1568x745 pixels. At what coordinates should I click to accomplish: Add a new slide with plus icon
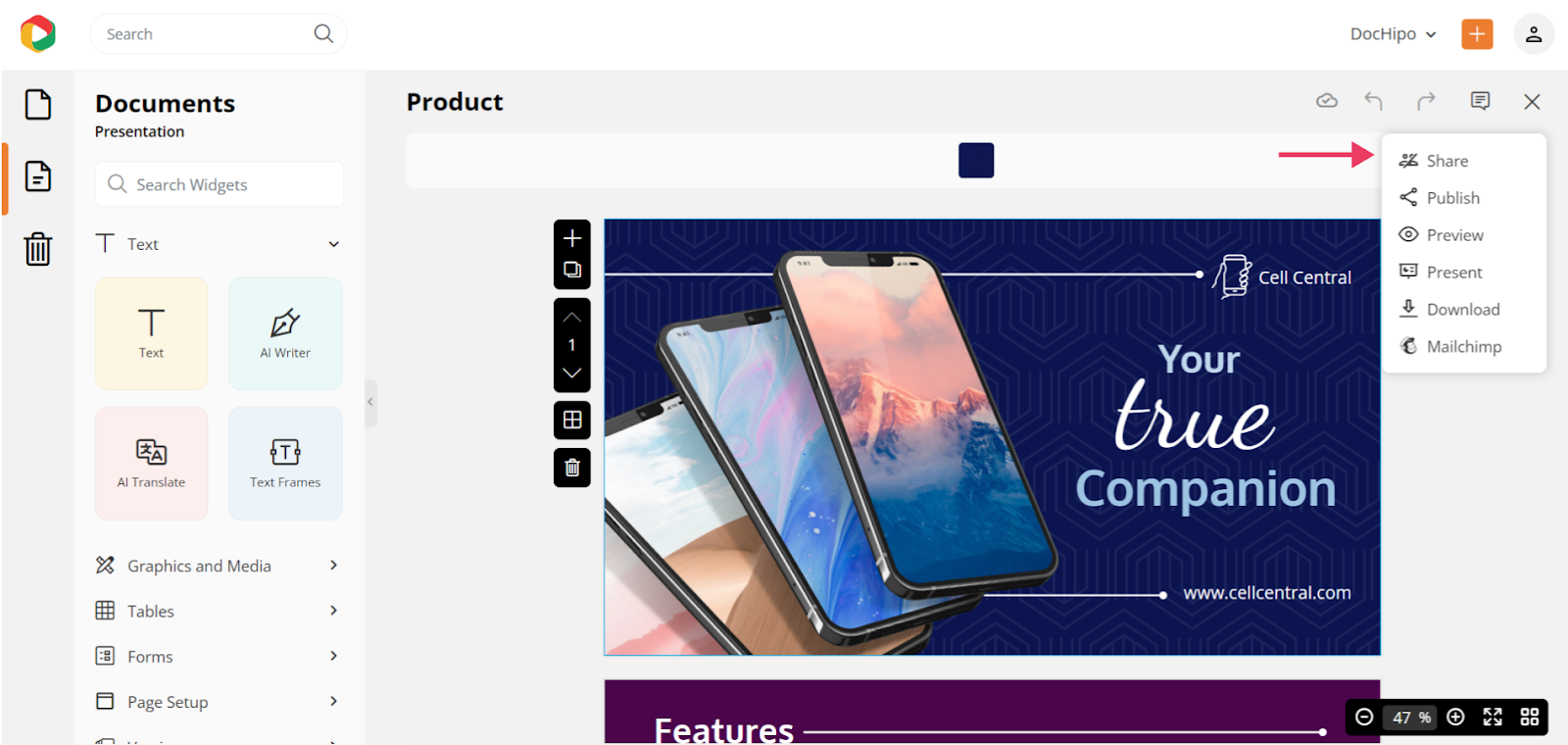tap(572, 238)
